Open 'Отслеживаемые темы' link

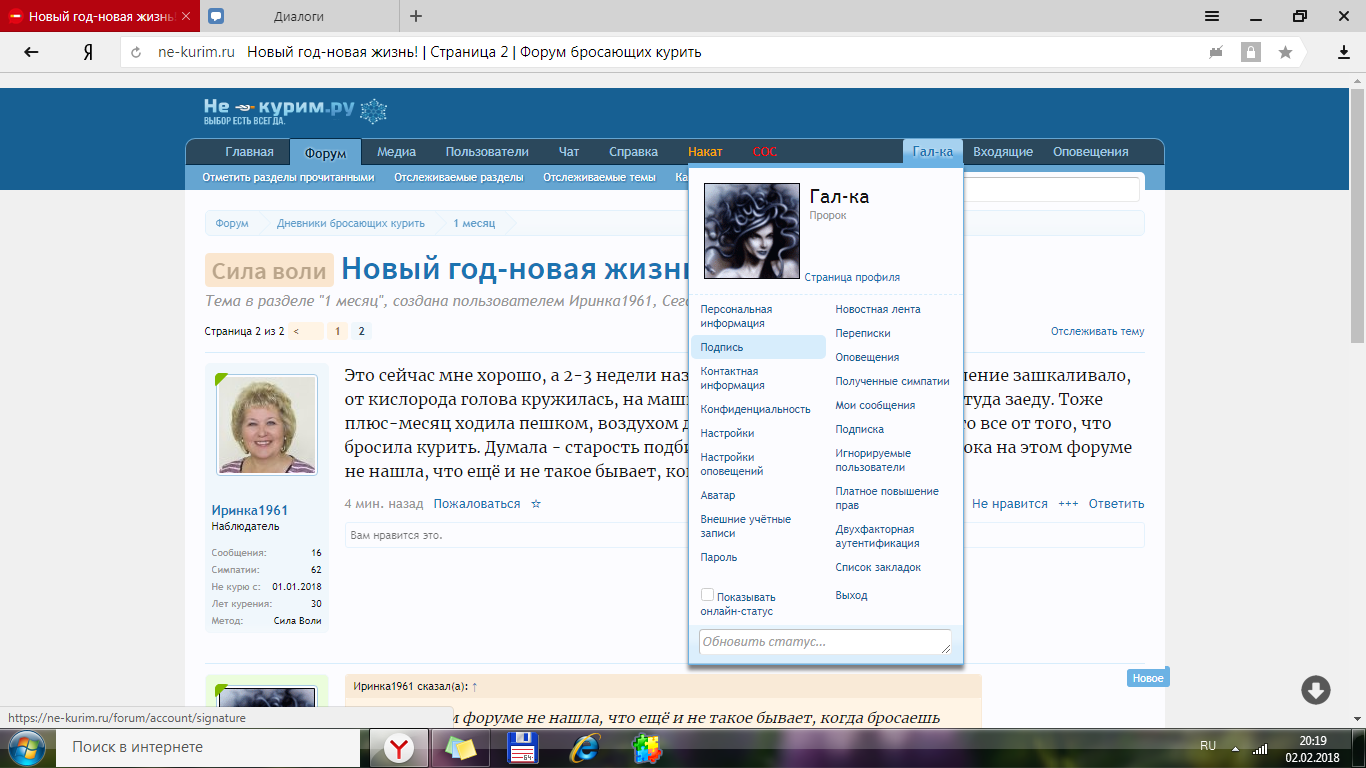pos(599,177)
